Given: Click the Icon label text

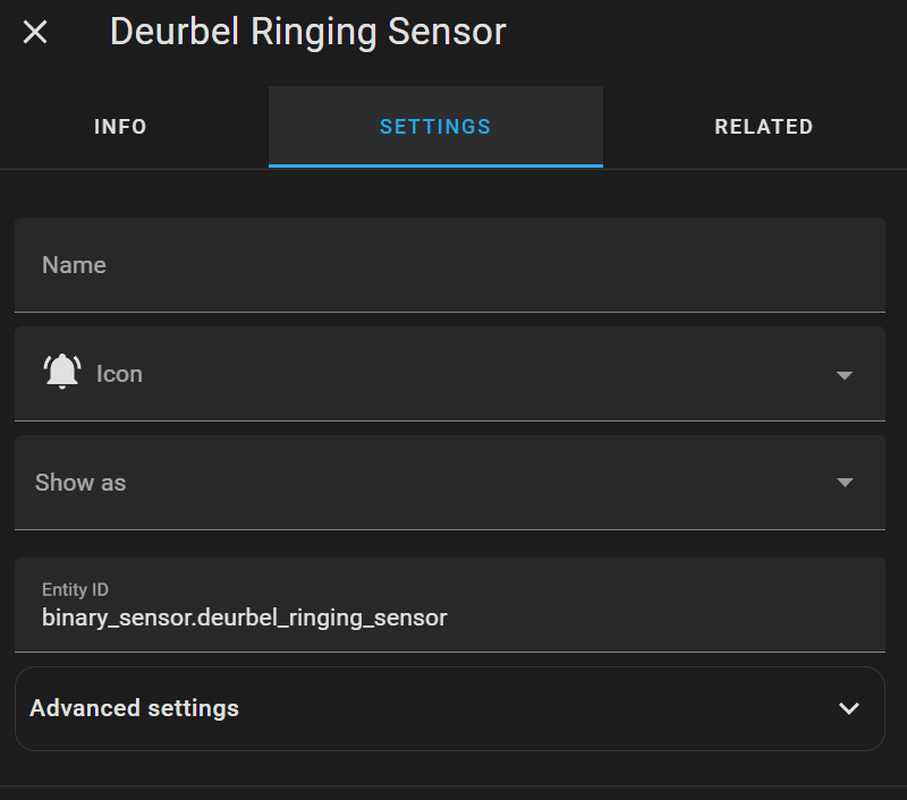Looking at the screenshot, I should coord(119,374).
